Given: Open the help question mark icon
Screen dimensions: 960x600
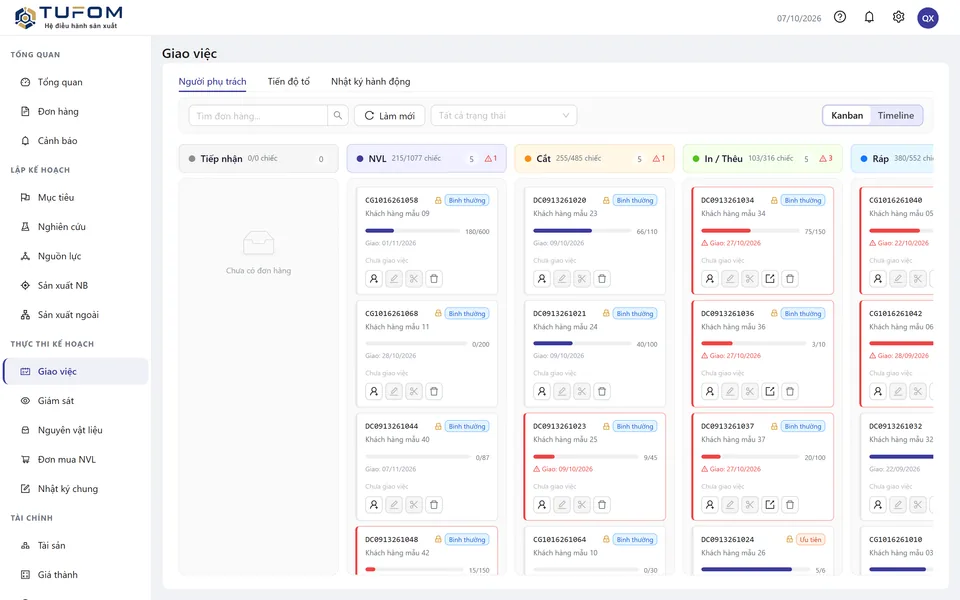Looking at the screenshot, I should 840,17.
